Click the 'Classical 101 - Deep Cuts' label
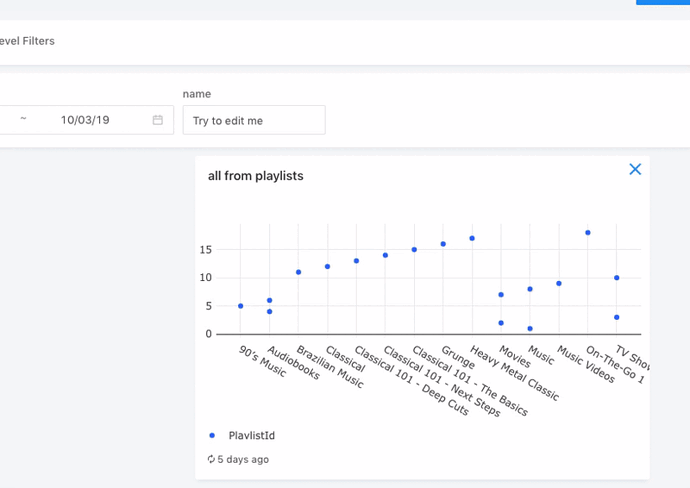The image size is (690, 488). [x=411, y=380]
